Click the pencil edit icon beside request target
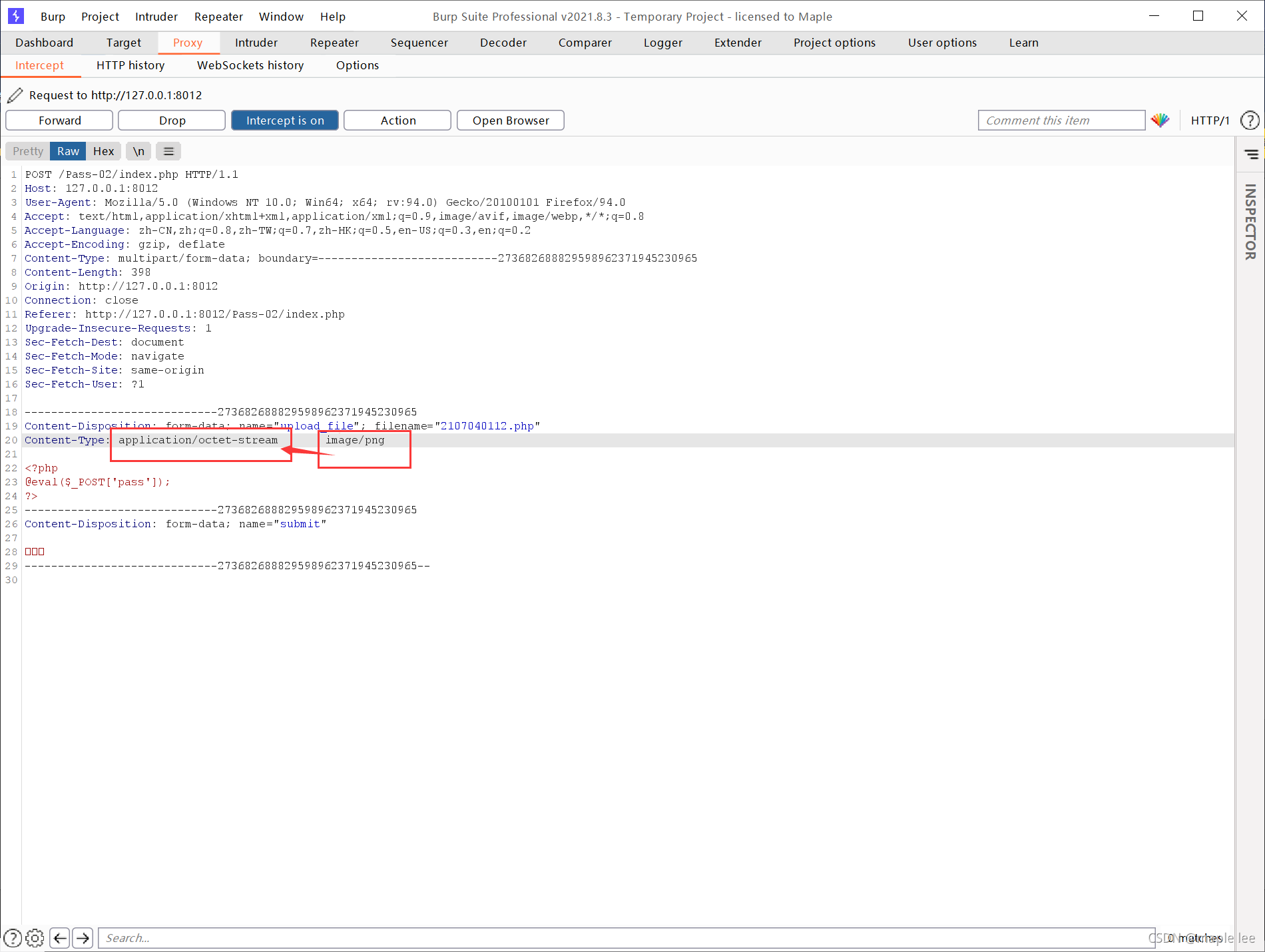 15,95
